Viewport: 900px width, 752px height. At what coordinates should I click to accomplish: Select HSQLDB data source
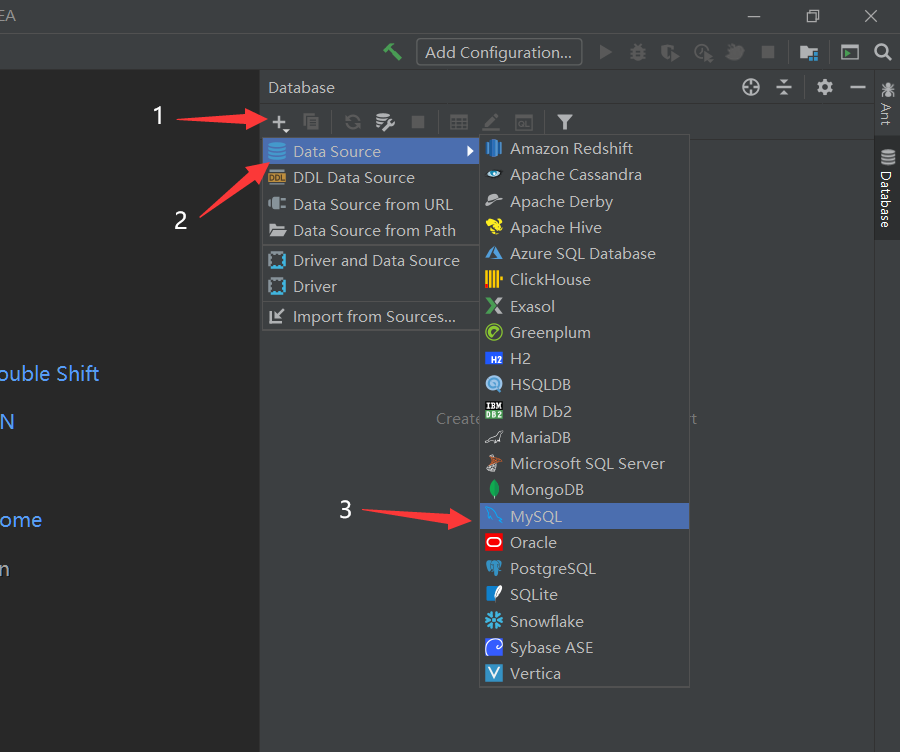click(x=584, y=385)
